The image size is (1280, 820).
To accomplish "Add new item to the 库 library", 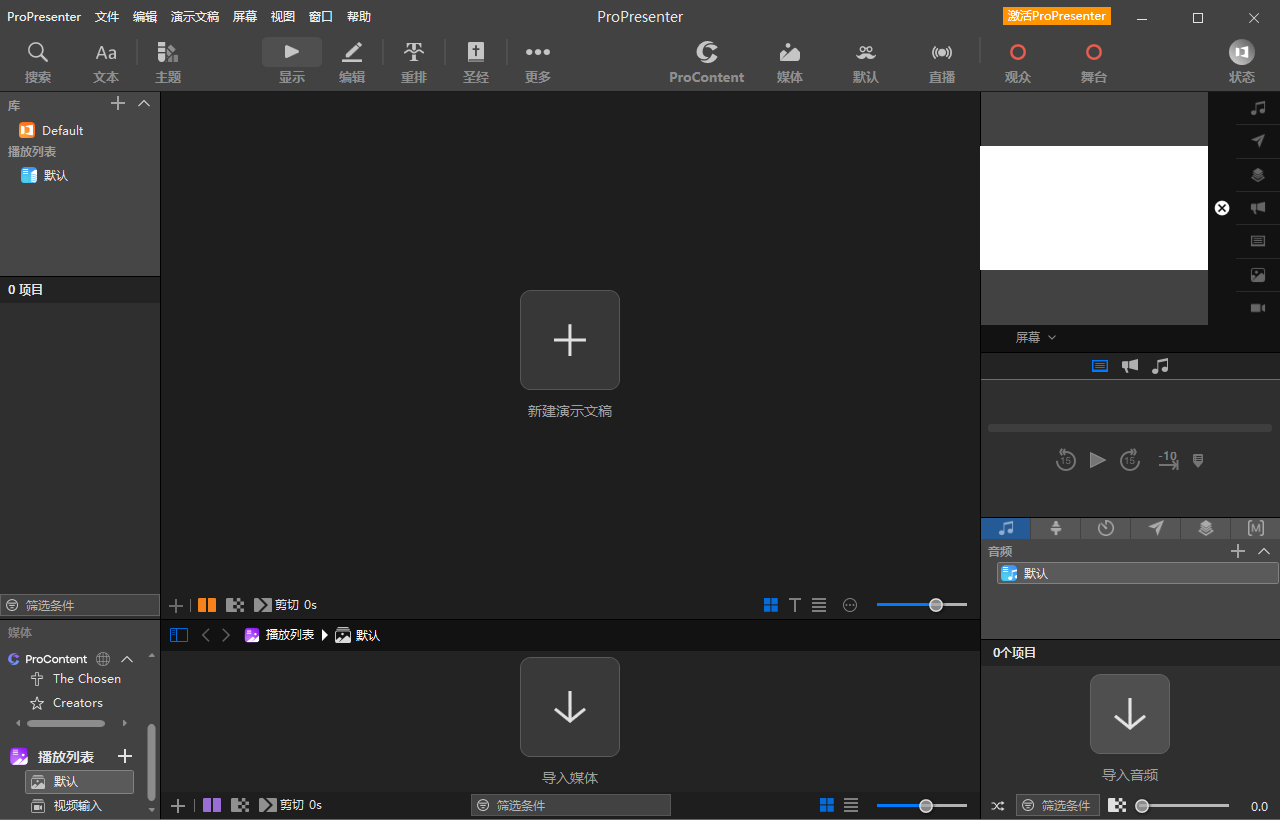I will coord(117,104).
